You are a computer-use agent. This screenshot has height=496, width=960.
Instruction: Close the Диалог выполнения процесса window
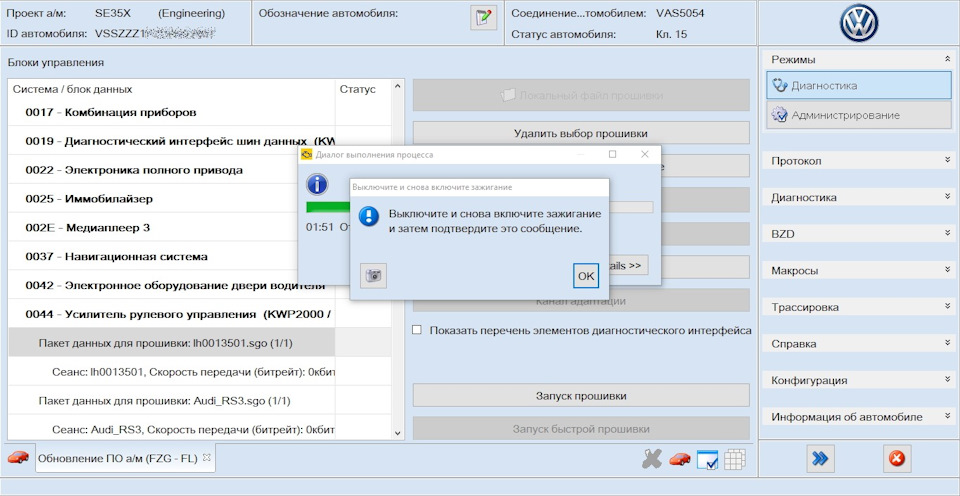click(x=645, y=154)
